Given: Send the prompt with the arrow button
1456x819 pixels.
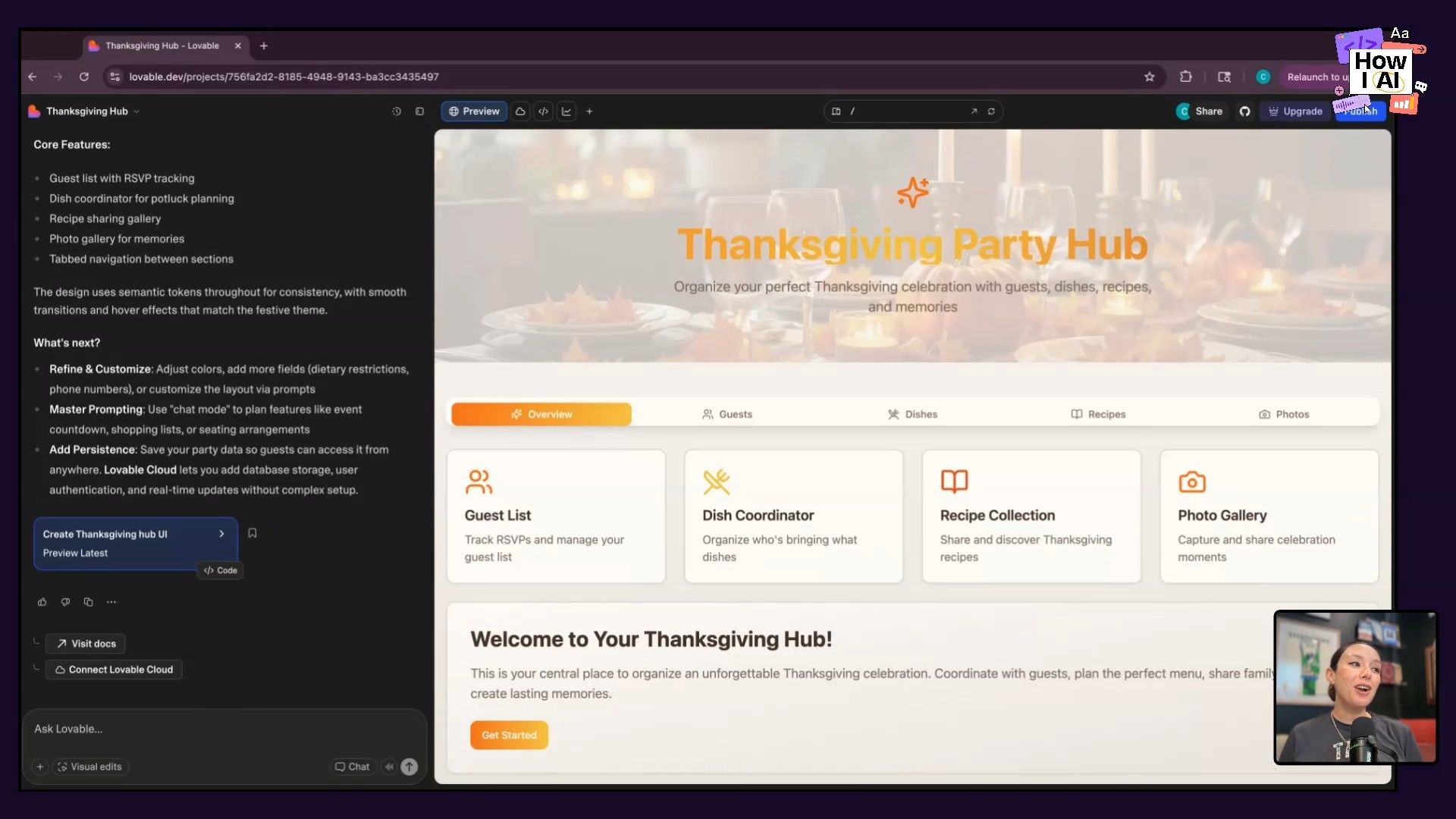Looking at the screenshot, I should pos(409,767).
